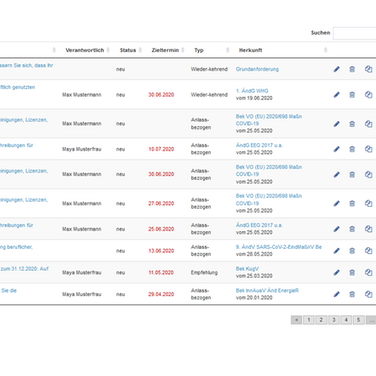Trash the row due 25.06.2020
This screenshot has width=376, height=376.
pyautogui.click(x=352, y=229)
